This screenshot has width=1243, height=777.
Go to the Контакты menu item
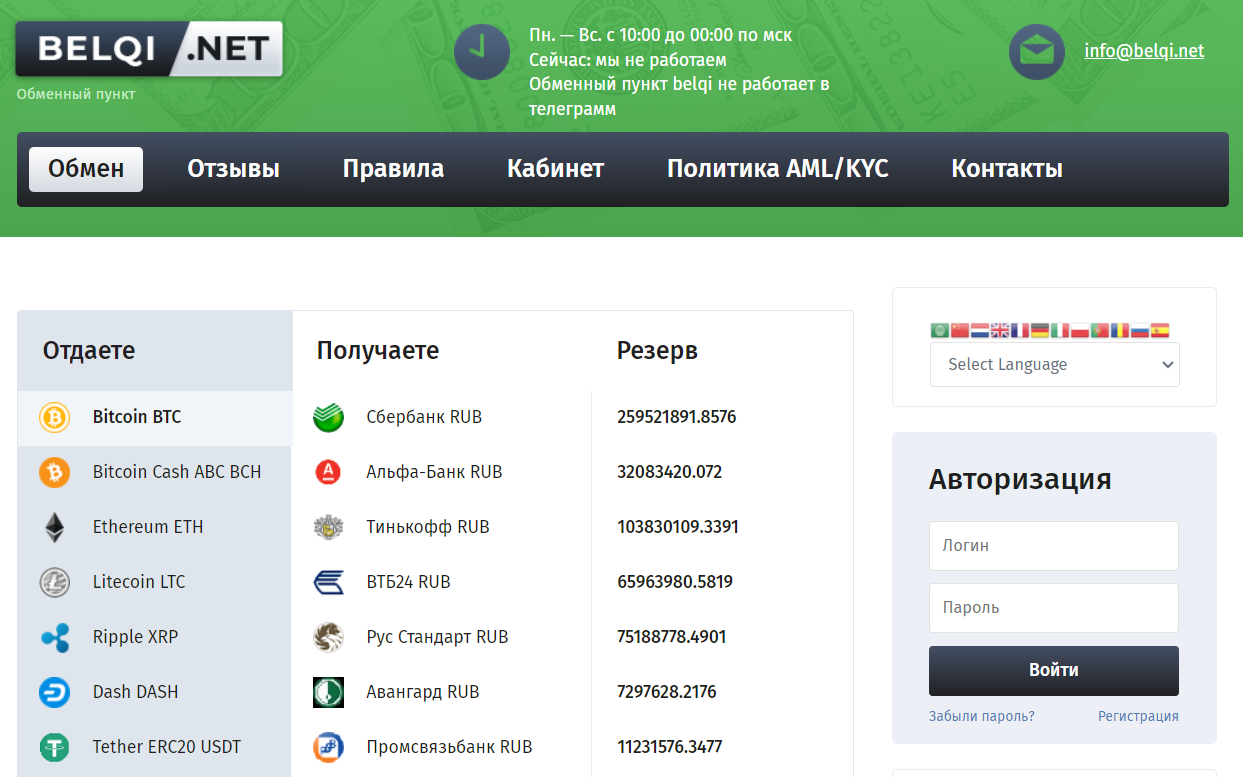(1006, 169)
